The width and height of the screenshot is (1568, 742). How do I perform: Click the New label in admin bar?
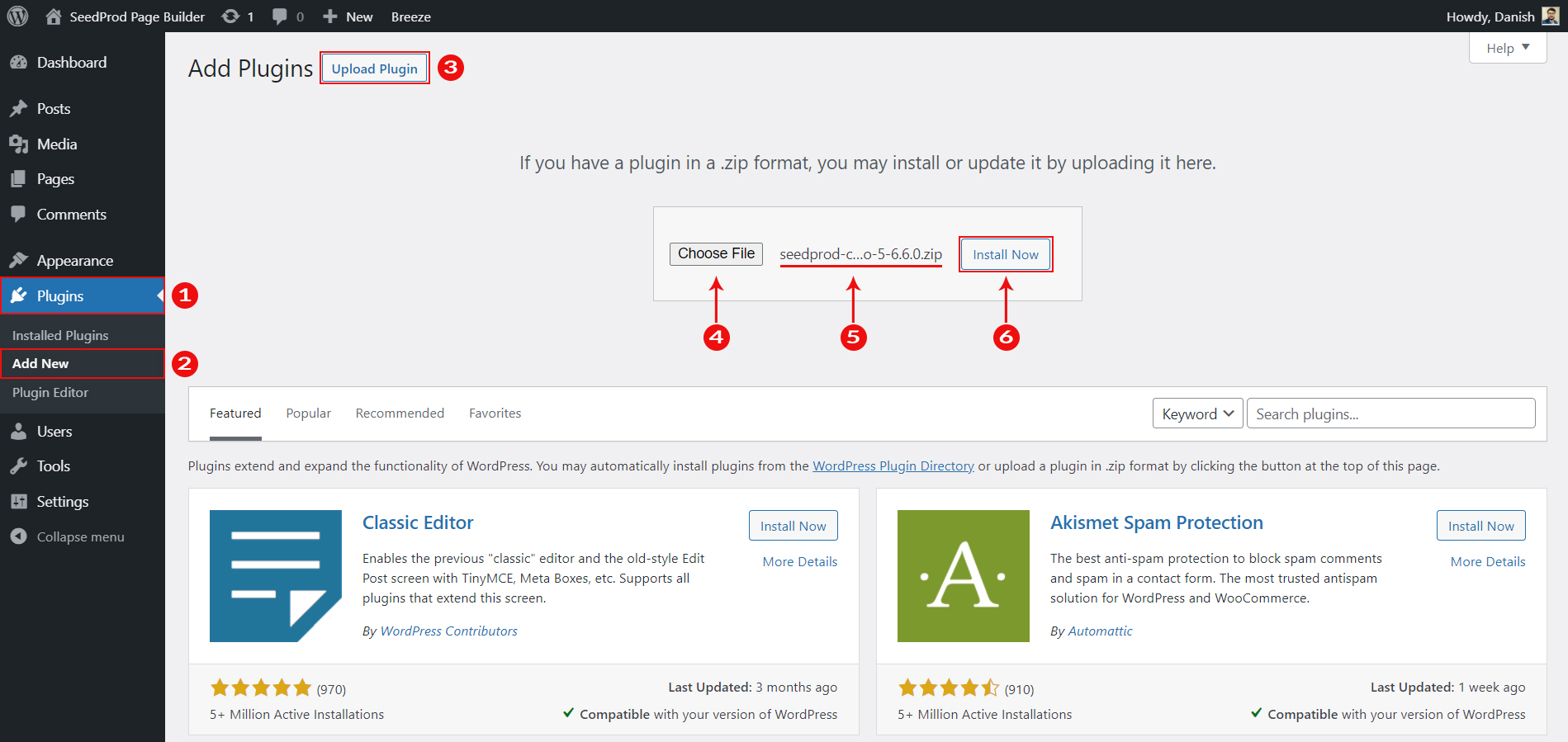pyautogui.click(x=359, y=17)
